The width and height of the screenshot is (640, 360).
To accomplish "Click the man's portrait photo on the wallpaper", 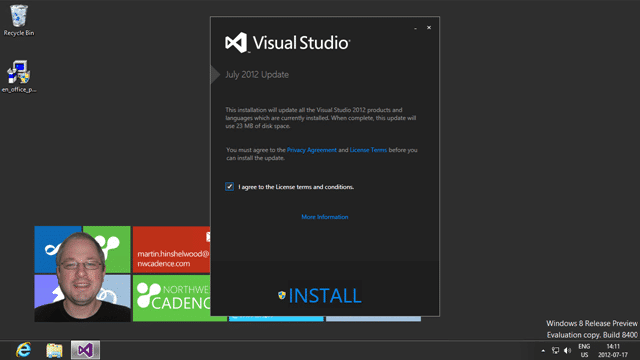I will 82,277.
